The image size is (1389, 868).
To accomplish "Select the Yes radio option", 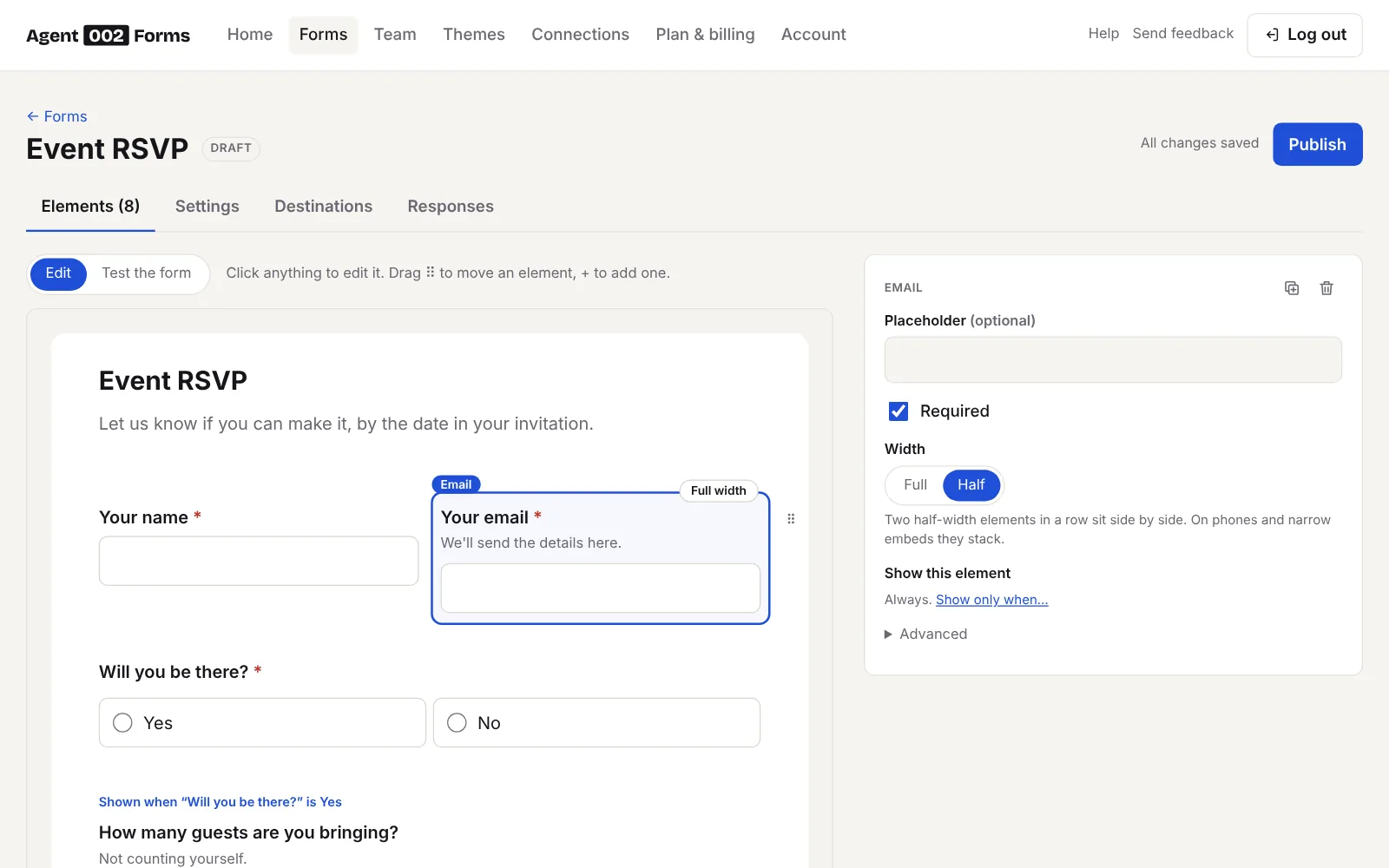I will pyautogui.click(x=262, y=722).
